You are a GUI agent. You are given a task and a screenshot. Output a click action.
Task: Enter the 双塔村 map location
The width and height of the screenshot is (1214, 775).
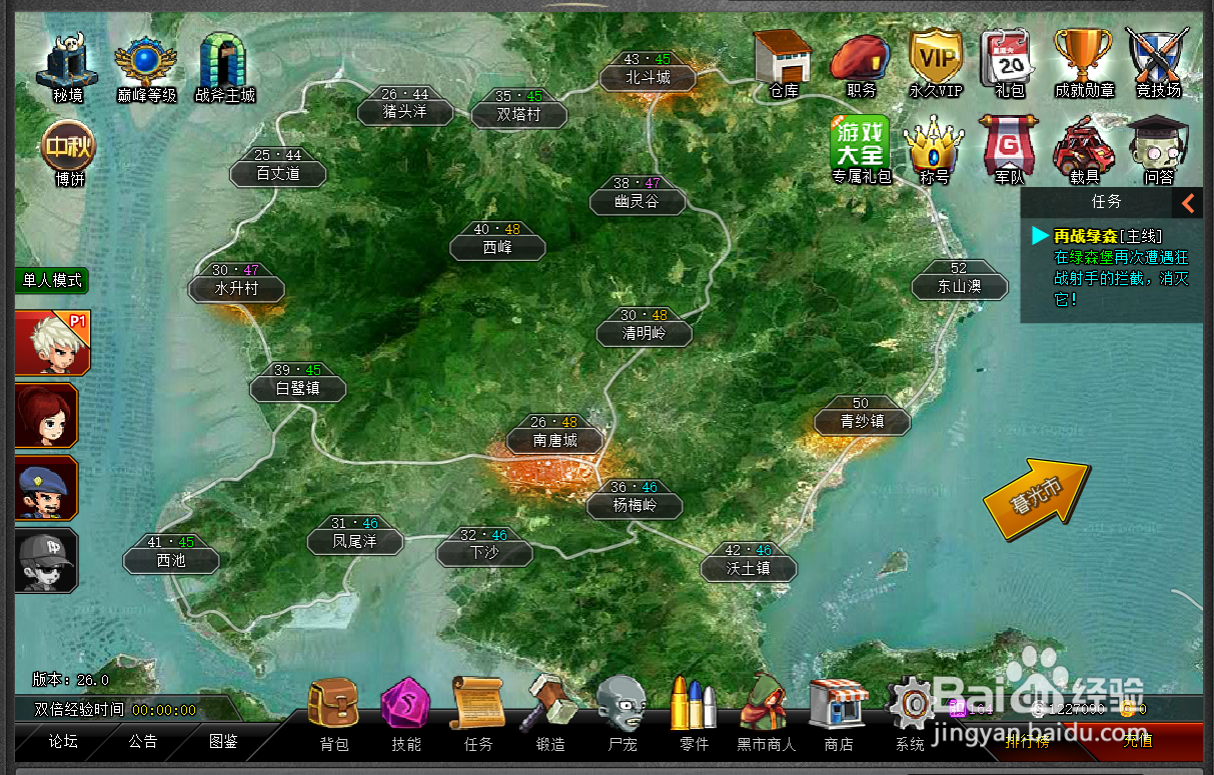[519, 108]
